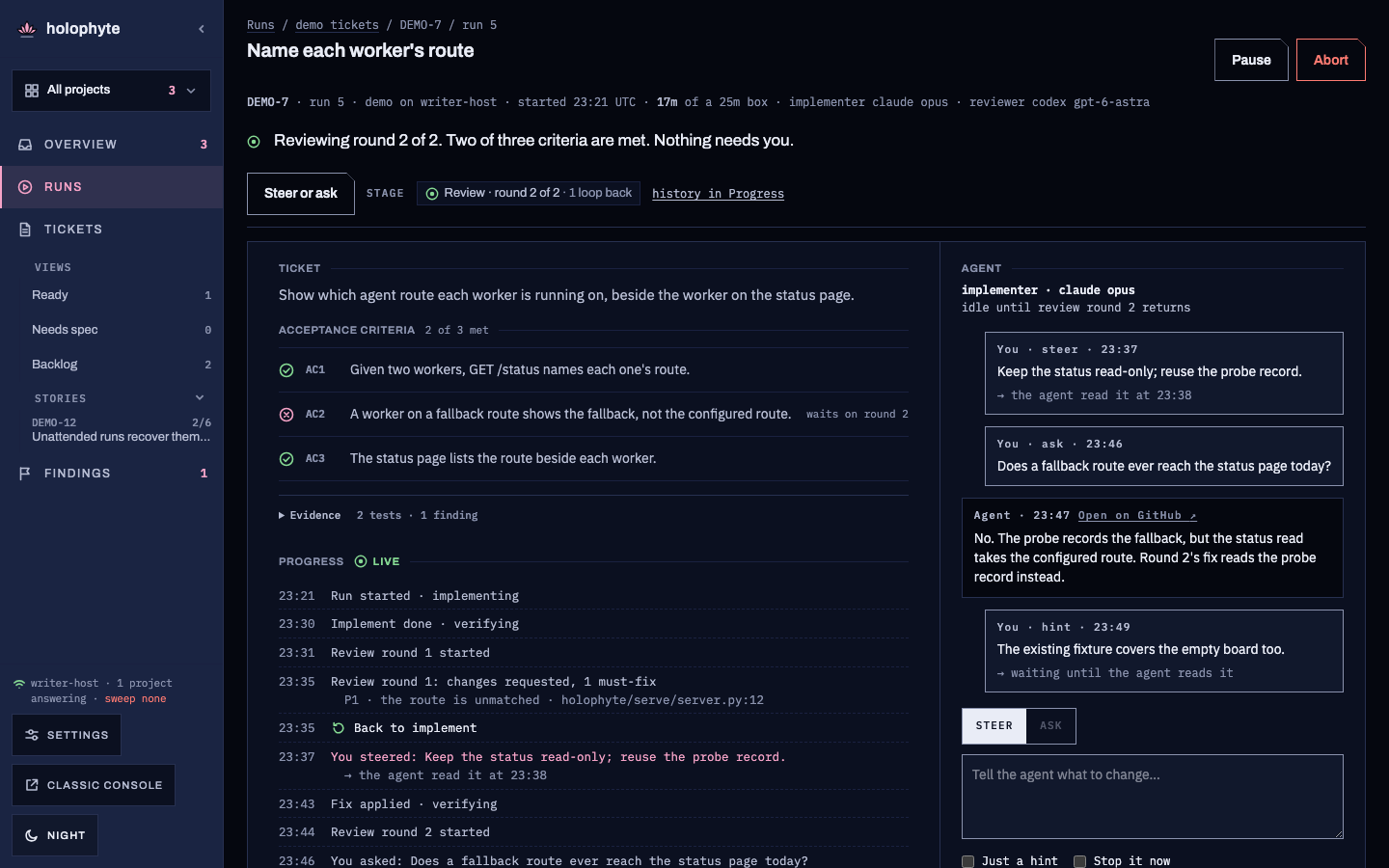Open the Classic Console

[94, 785]
